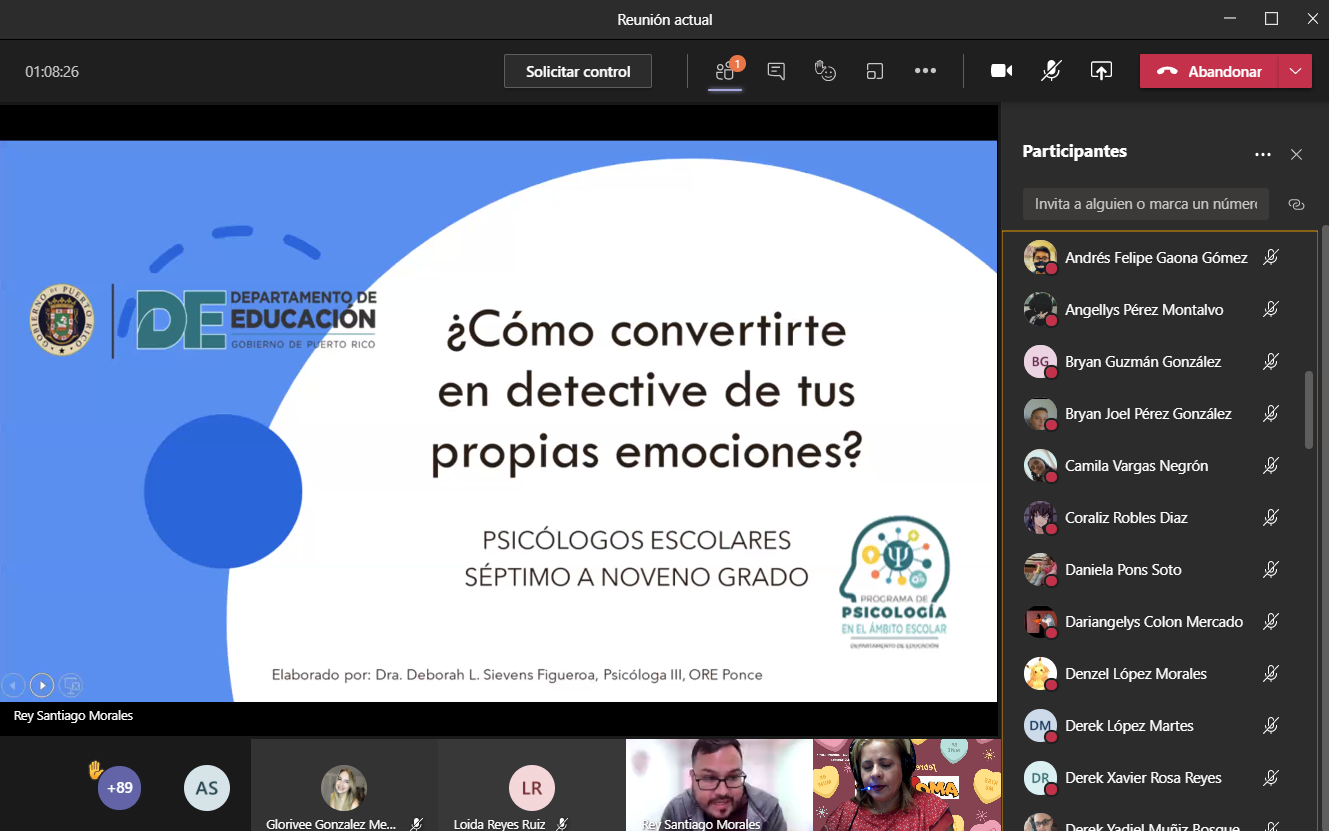
Task: Click muted mic icon for Denzel López
Action: pos(1271,673)
